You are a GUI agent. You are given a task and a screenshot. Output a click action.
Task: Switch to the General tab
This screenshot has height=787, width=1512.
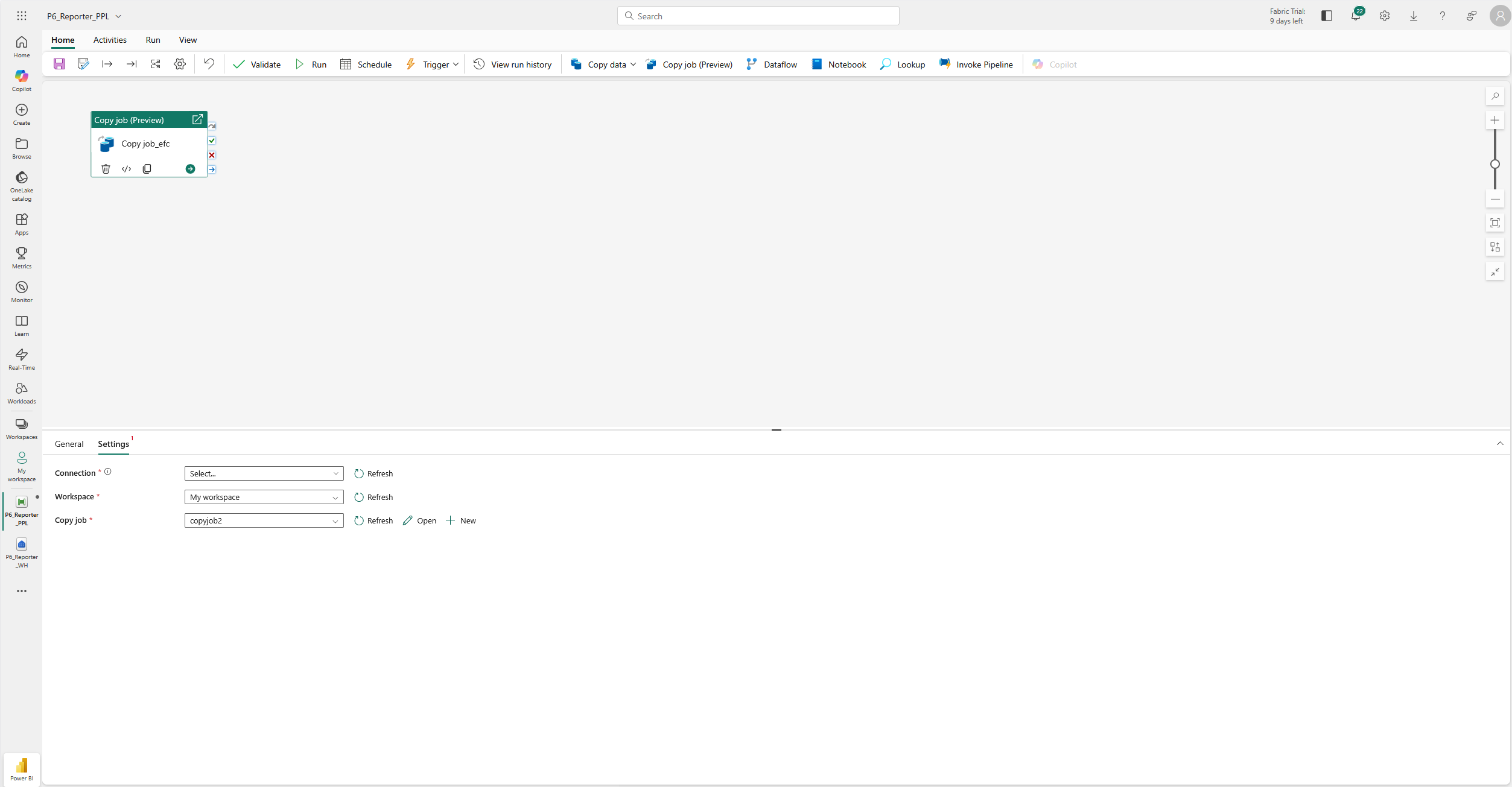click(69, 444)
